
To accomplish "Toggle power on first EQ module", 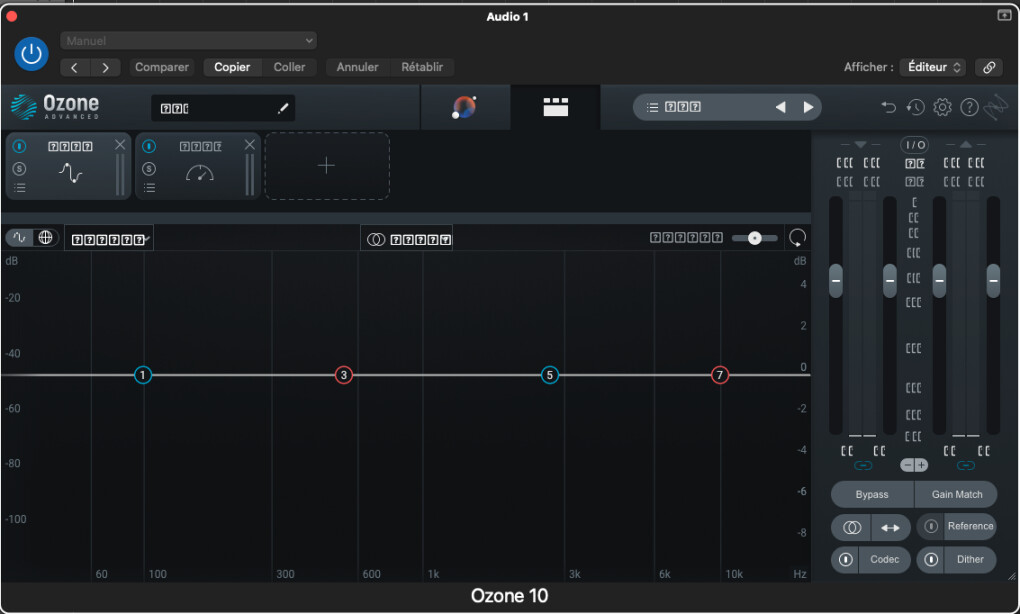I will [20, 146].
